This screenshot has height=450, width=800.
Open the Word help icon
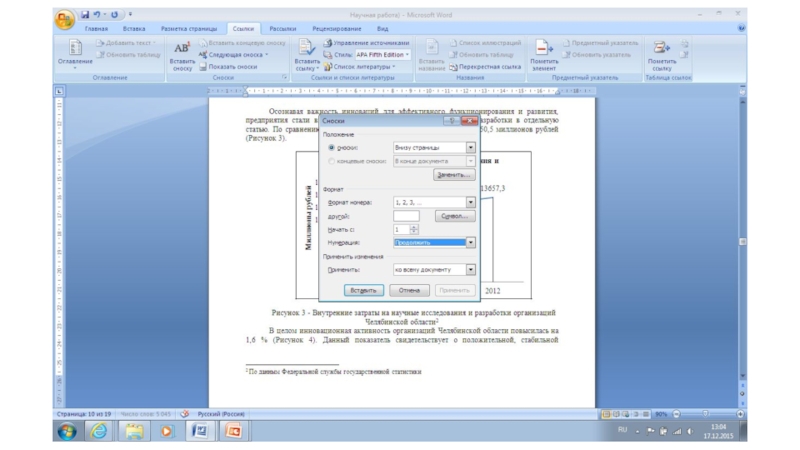741,29
